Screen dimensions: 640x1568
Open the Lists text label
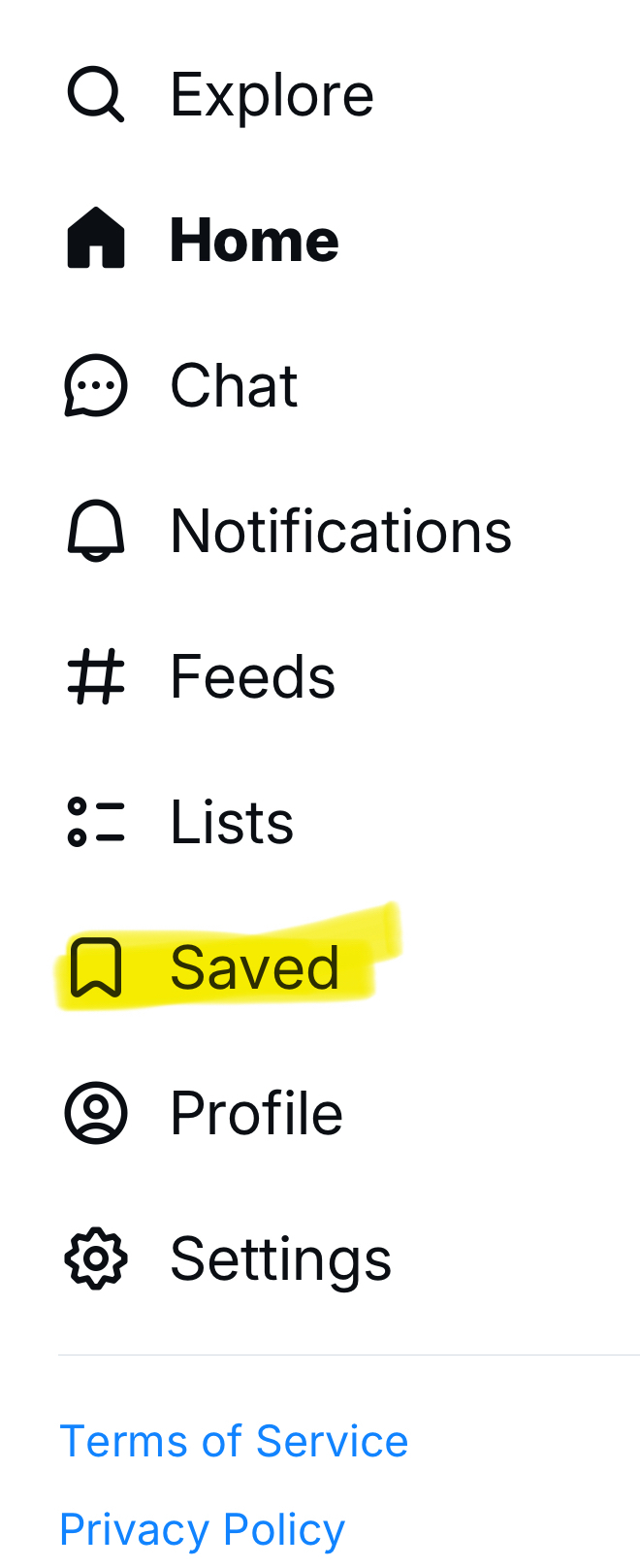232,822
